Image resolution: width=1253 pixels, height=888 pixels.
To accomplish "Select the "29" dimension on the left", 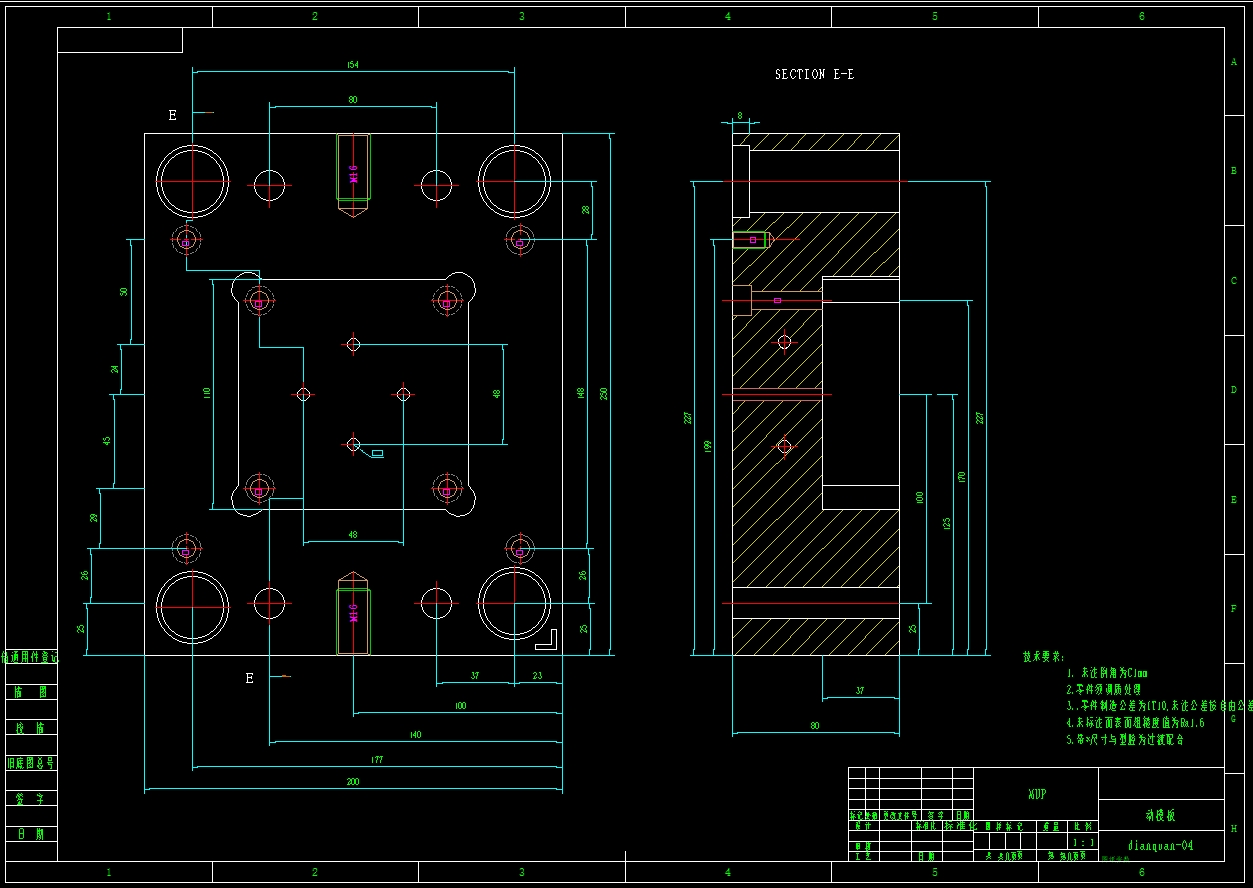I will [x=94, y=518].
